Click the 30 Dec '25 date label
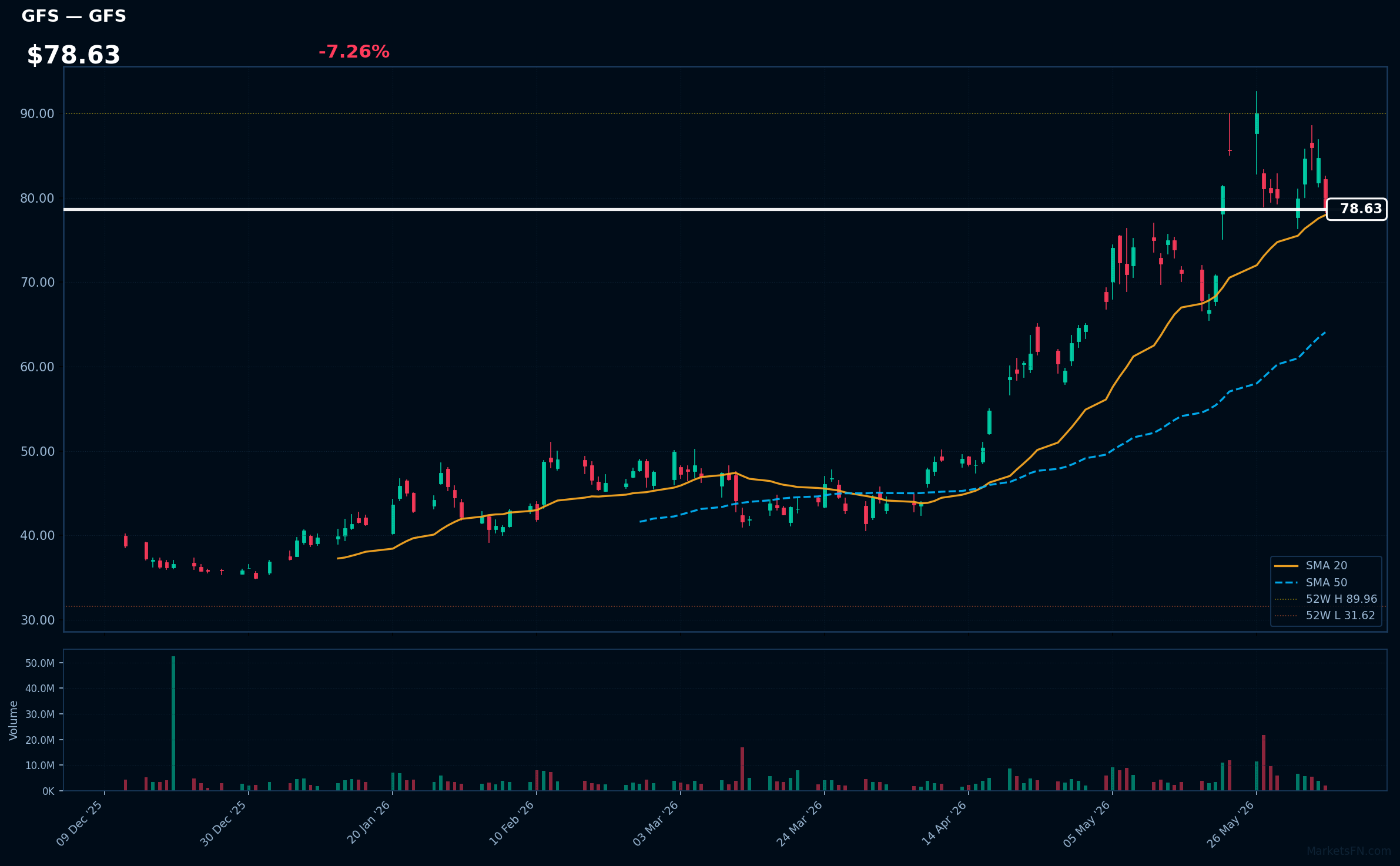Screen dimensions: 1400x866 tap(223, 823)
